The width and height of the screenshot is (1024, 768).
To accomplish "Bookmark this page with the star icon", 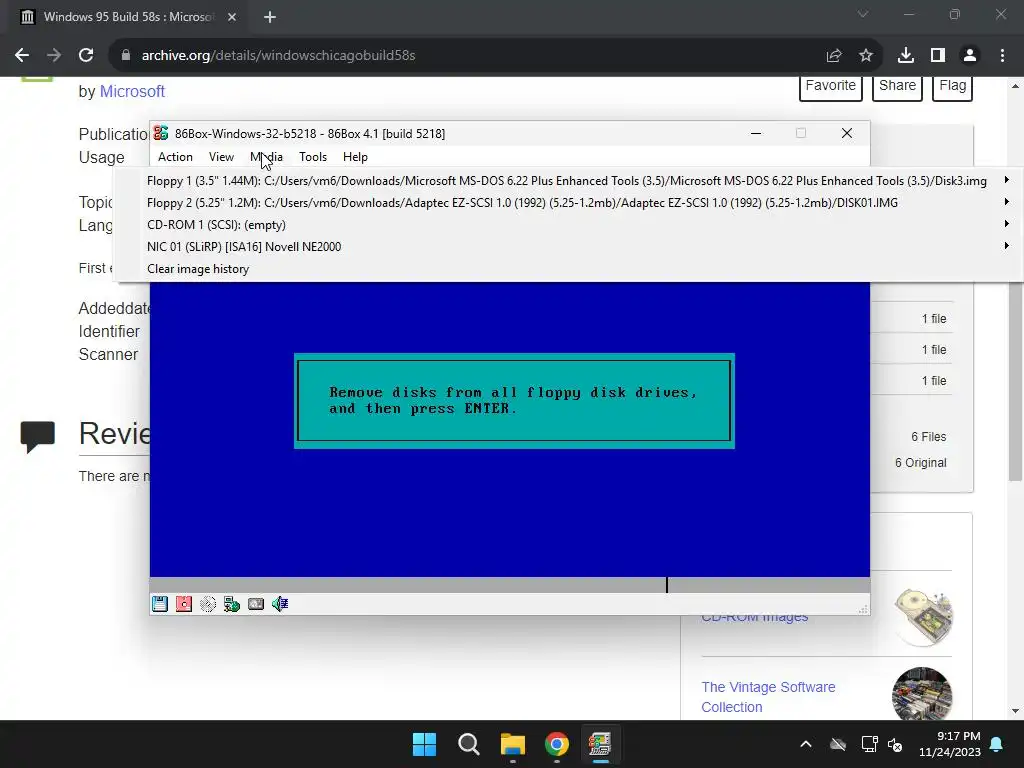I will [866, 56].
